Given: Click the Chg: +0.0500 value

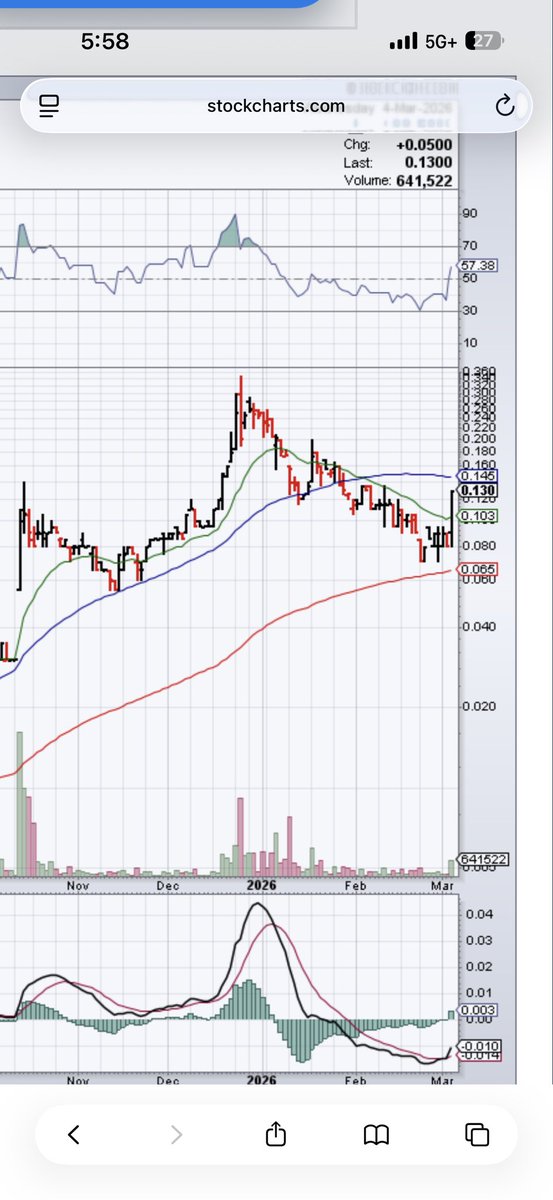Looking at the screenshot, I should tap(425, 145).
